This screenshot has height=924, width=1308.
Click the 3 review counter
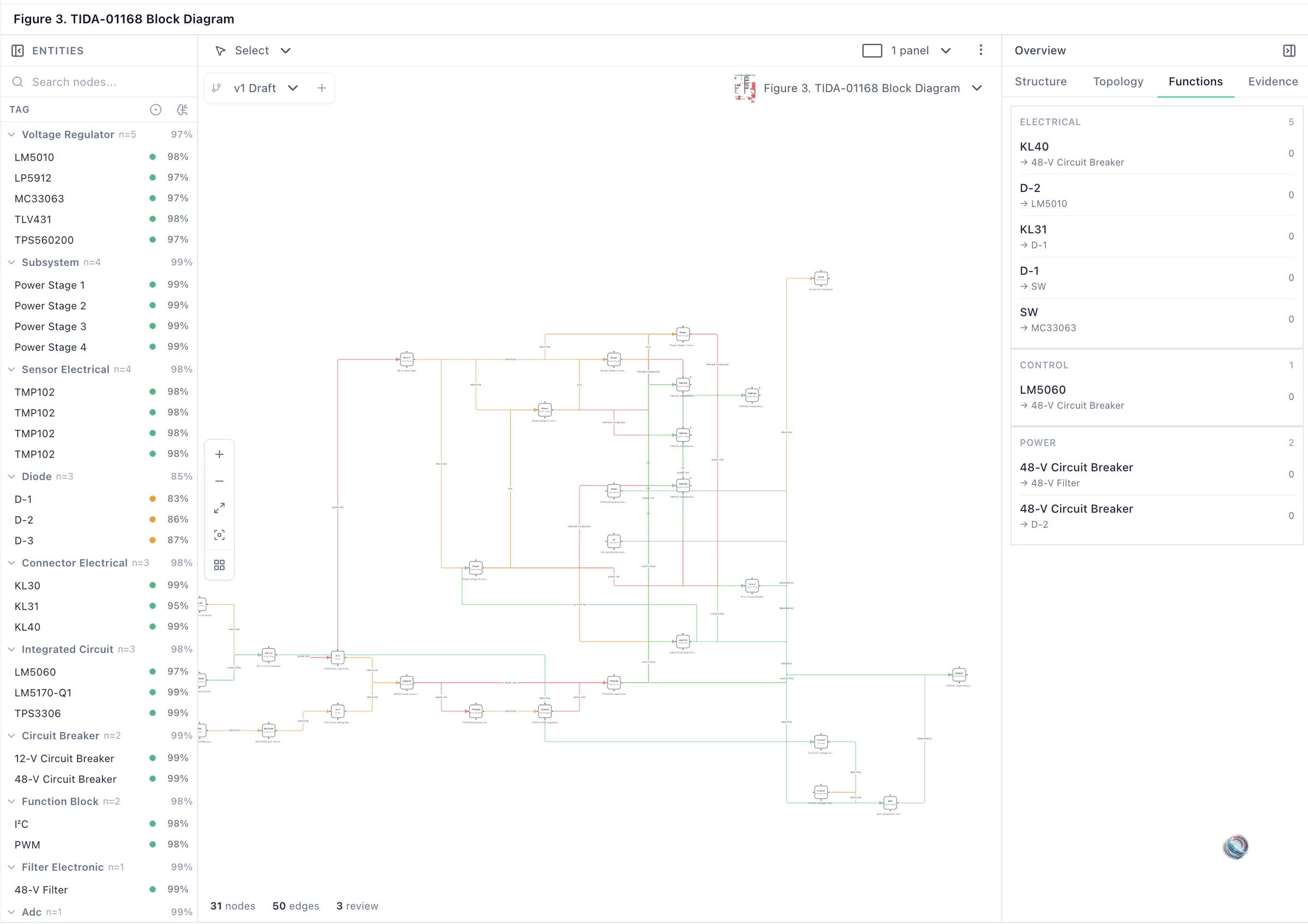pos(357,906)
